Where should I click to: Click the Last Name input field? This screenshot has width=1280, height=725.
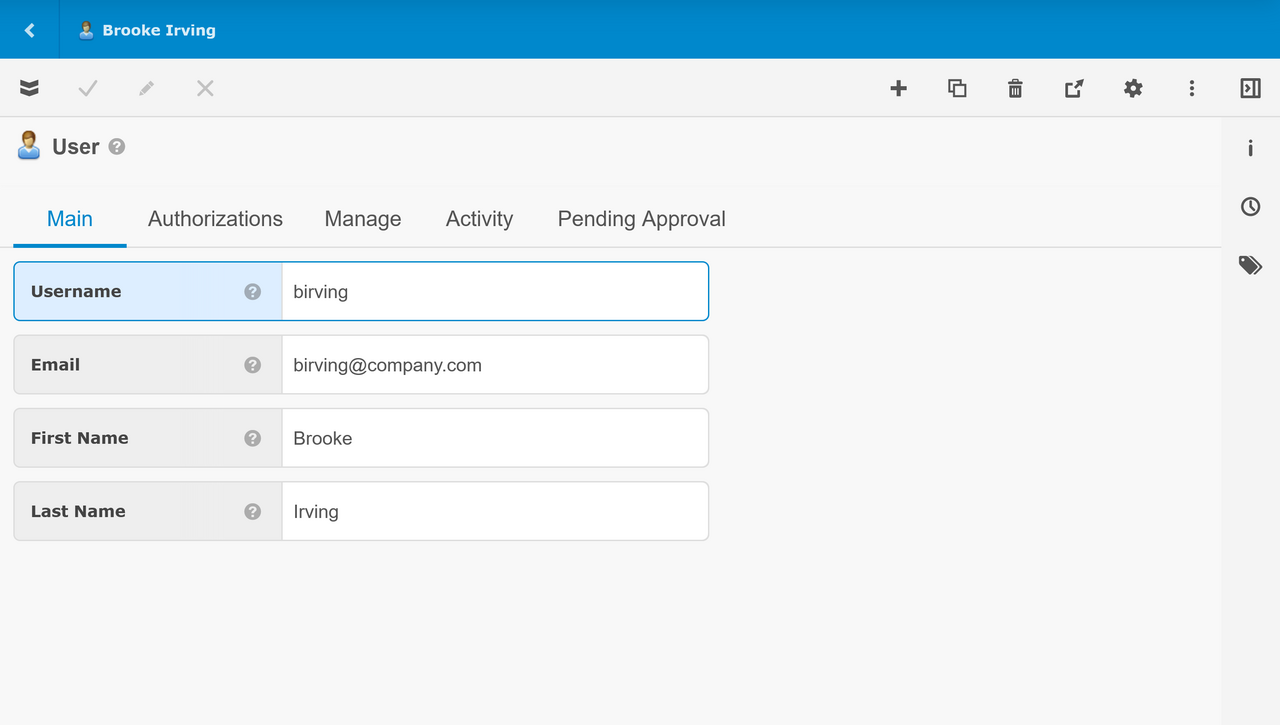495,511
